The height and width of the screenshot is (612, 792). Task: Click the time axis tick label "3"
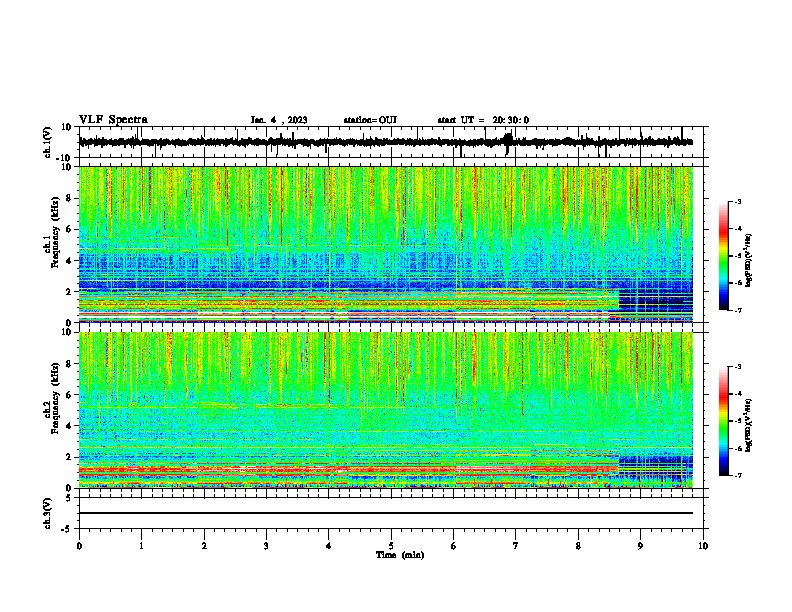click(x=267, y=545)
